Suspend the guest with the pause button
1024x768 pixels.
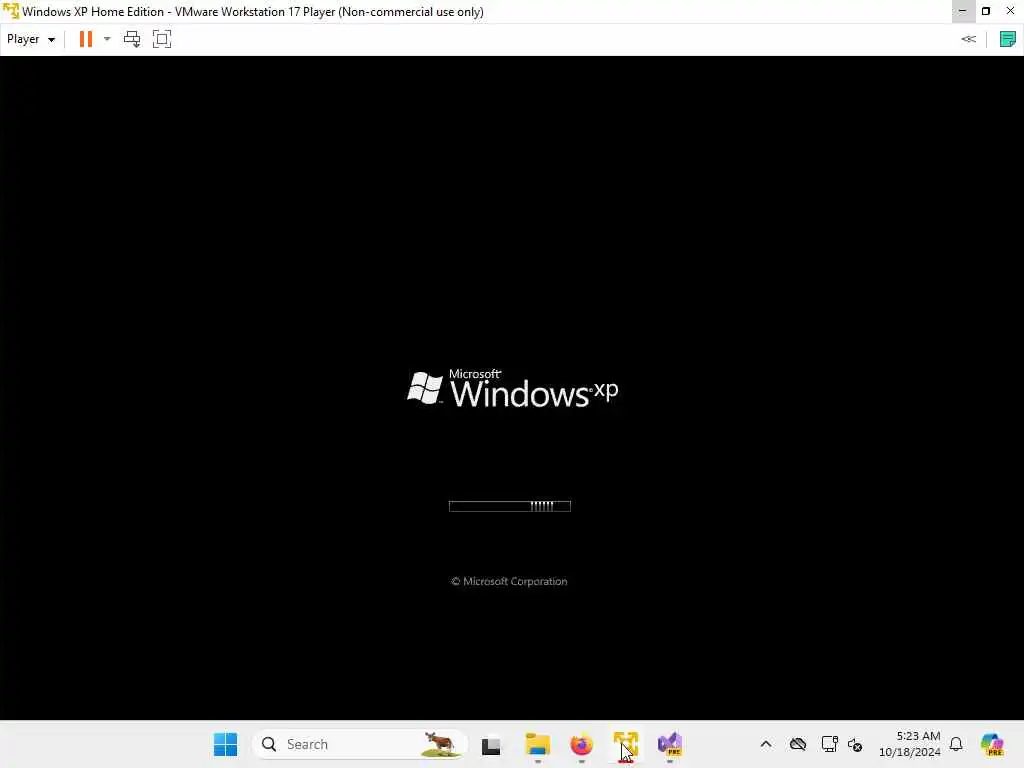click(86, 39)
